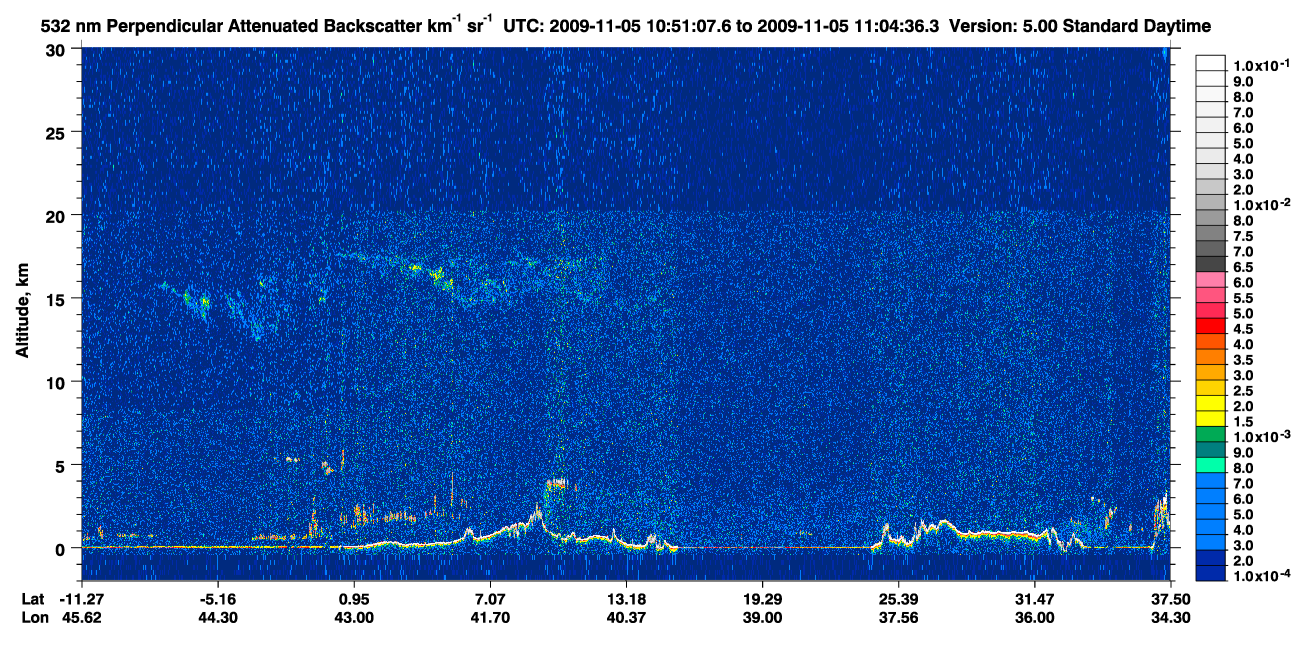Click longitude value '34.30'
Screen dimensions: 1300x667
pyautogui.click(x=1170, y=617)
